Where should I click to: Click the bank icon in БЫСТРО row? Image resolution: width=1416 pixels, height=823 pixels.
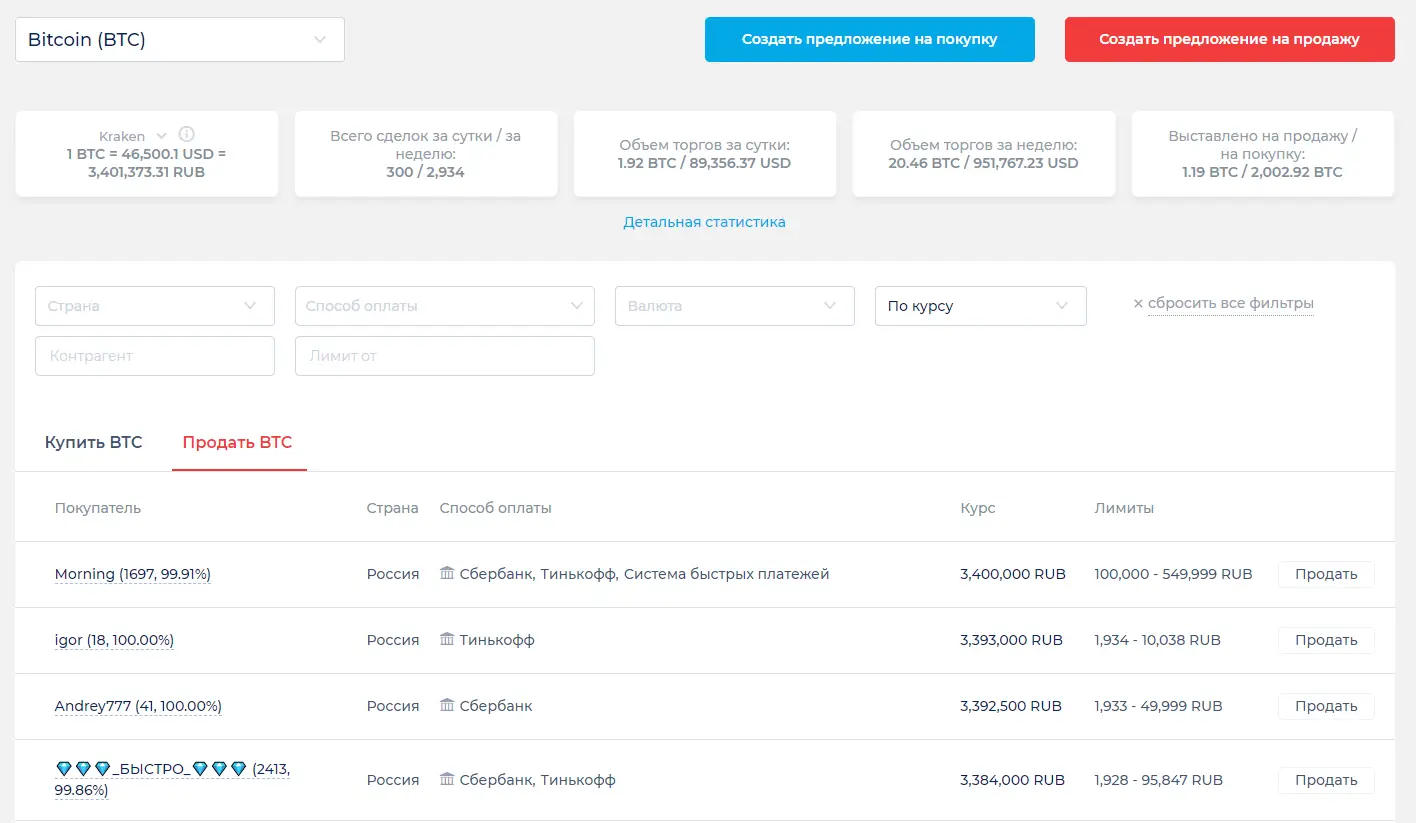pyautogui.click(x=447, y=779)
